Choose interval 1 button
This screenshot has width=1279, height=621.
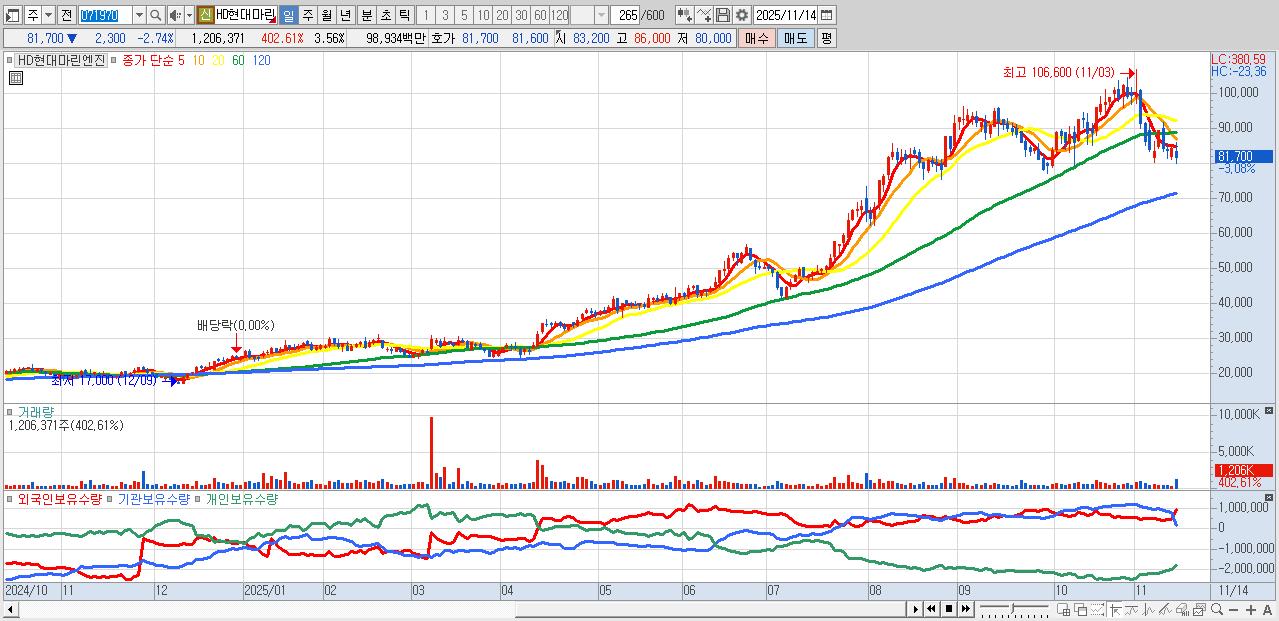pos(426,15)
